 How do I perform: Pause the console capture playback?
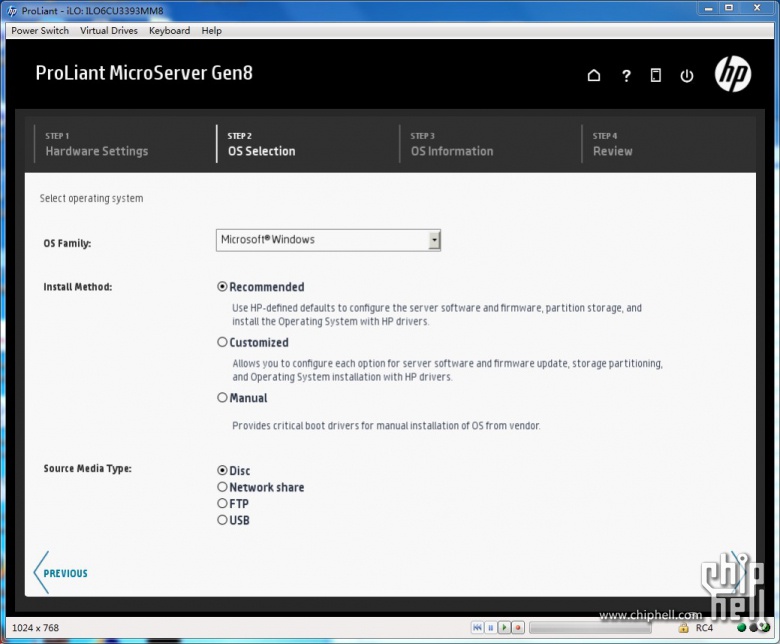pyautogui.click(x=490, y=628)
